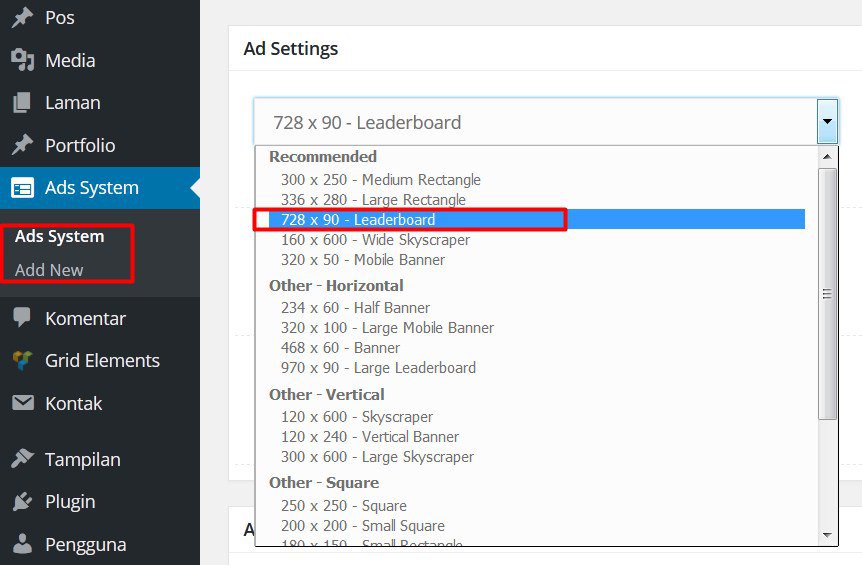
Task: Choose 160 x 600 - Wide Skyscraper
Action: coord(375,240)
